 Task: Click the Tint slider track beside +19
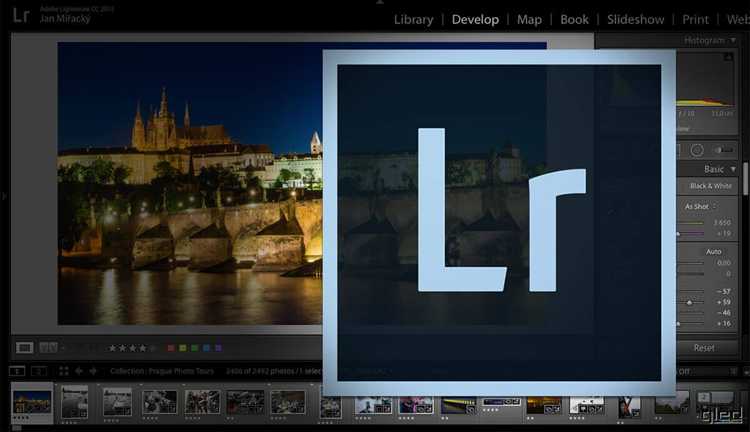690,233
